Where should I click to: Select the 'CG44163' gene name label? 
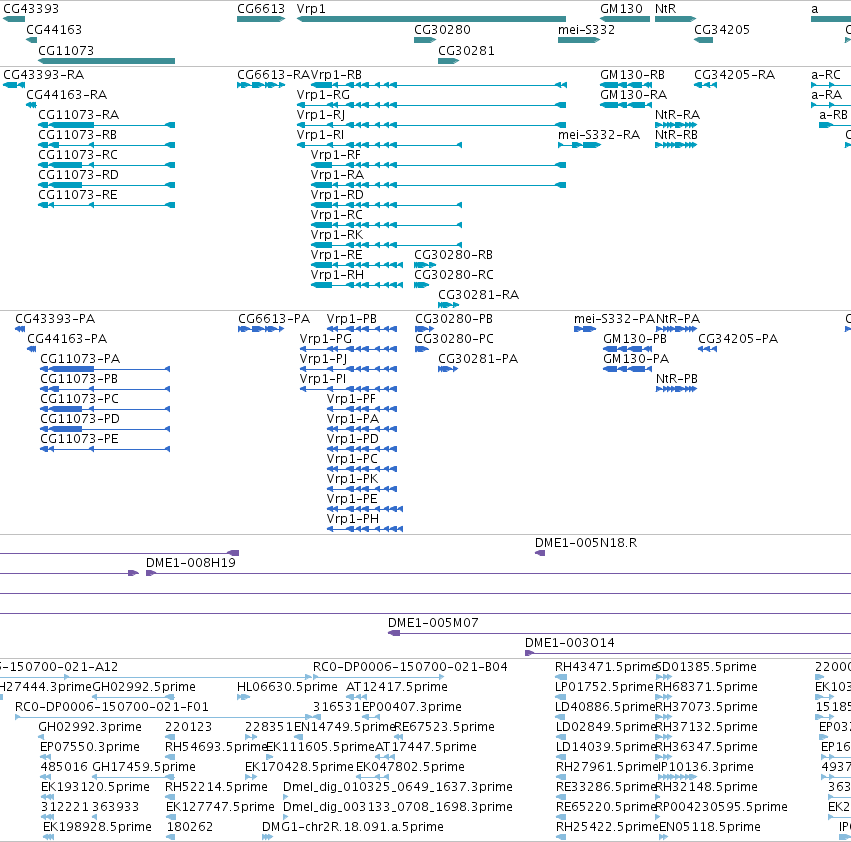pos(54,30)
